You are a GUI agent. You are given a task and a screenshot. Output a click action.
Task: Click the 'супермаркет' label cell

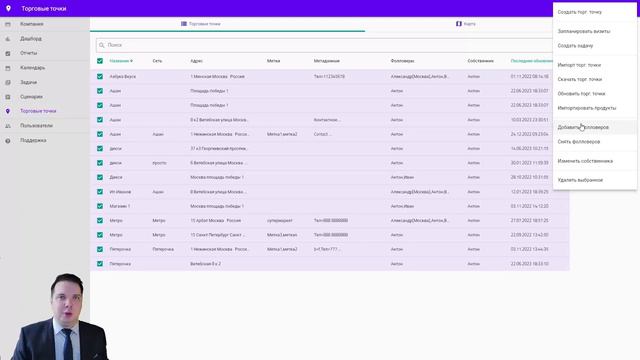click(280, 220)
